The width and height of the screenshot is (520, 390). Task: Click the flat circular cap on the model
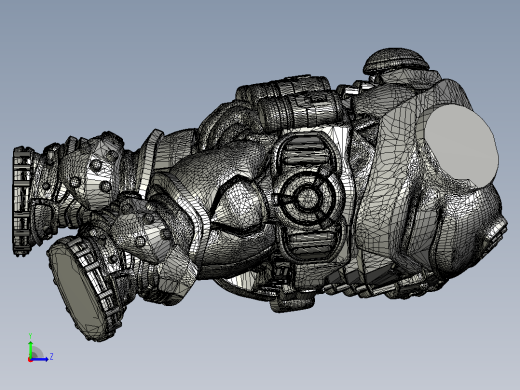[x=462, y=146]
